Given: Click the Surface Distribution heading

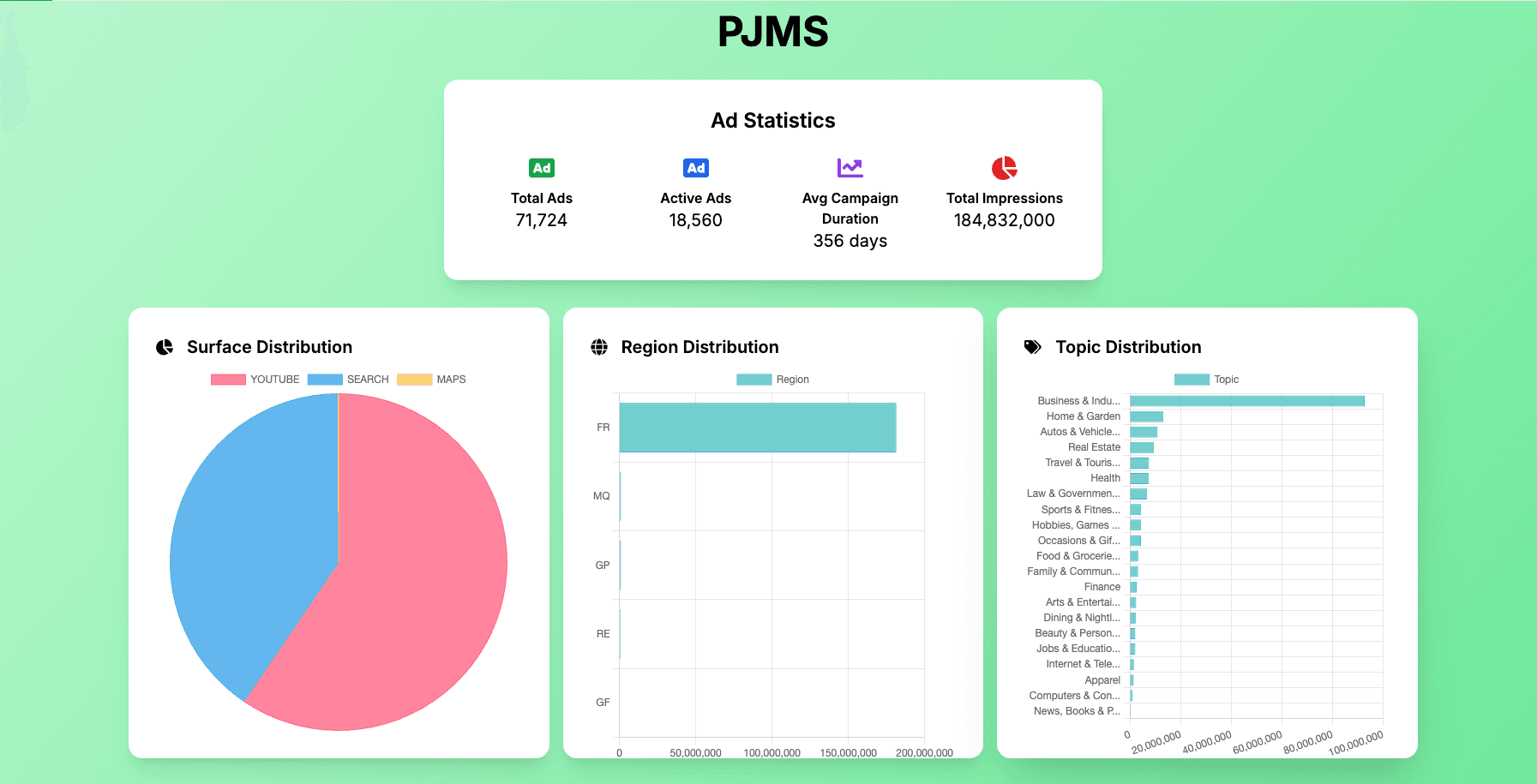Looking at the screenshot, I should [x=269, y=347].
